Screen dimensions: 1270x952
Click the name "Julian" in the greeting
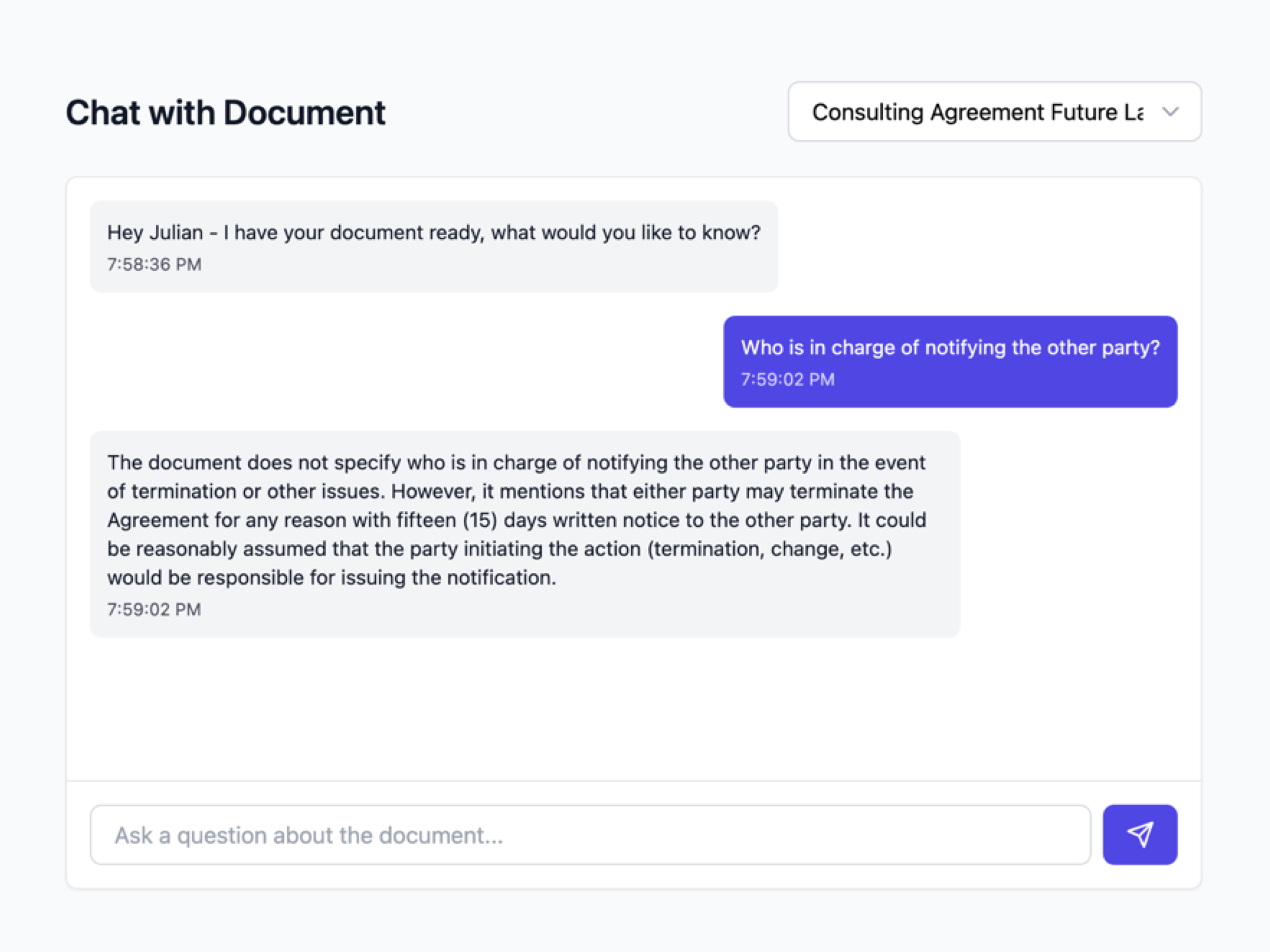tap(176, 233)
